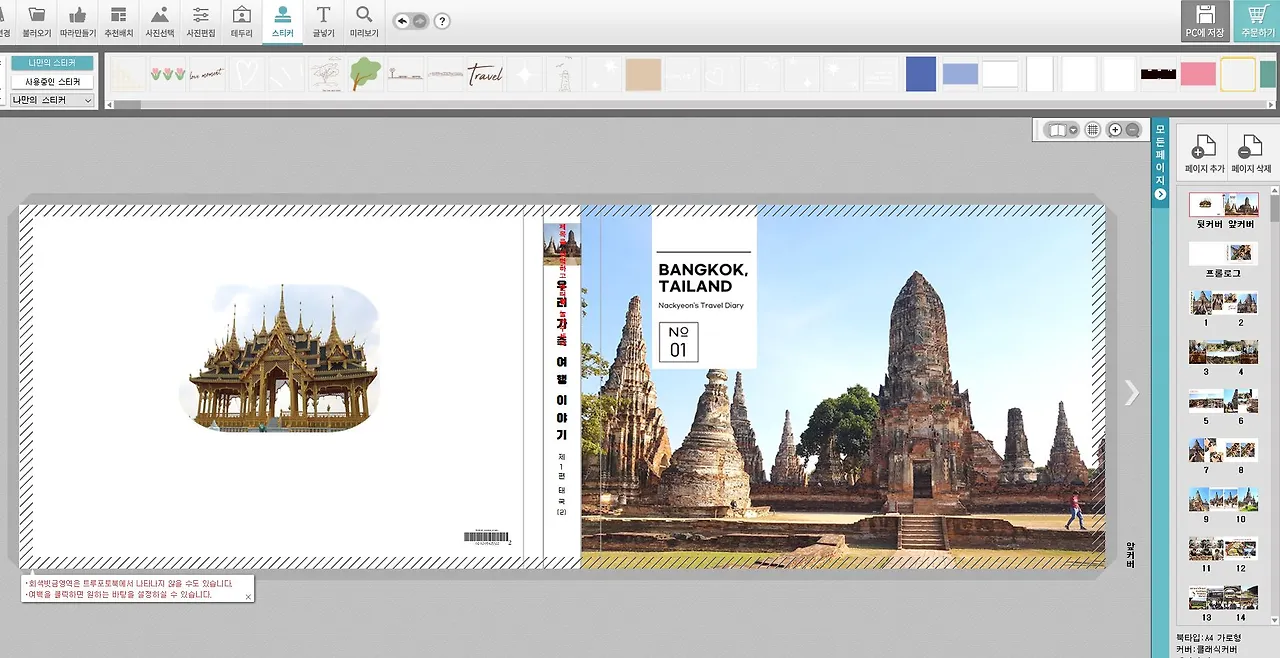Open the 사진편집 photo edit sliders tool
This screenshot has height=658, width=1280.
point(201,21)
